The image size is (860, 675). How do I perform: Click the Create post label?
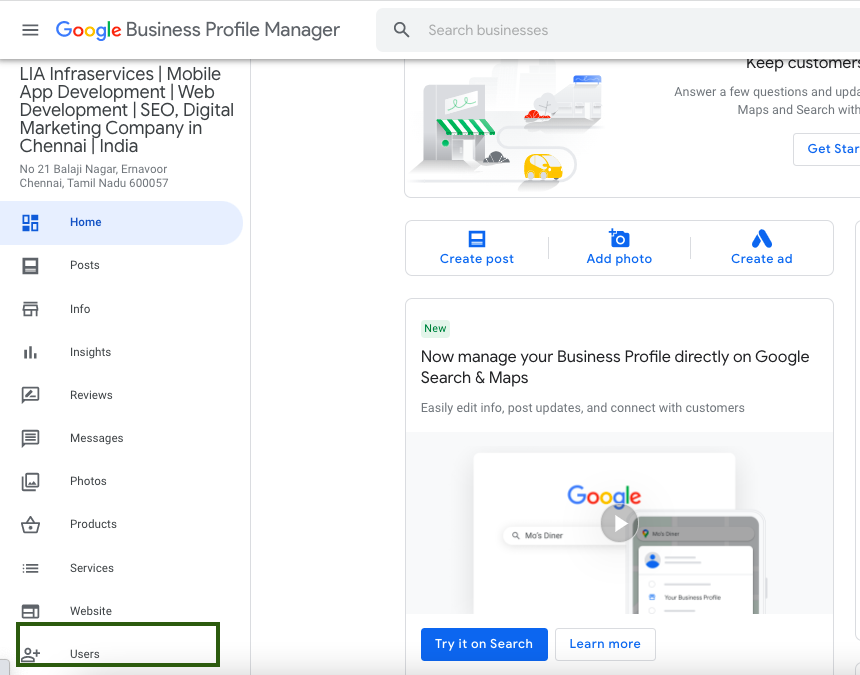point(477,259)
